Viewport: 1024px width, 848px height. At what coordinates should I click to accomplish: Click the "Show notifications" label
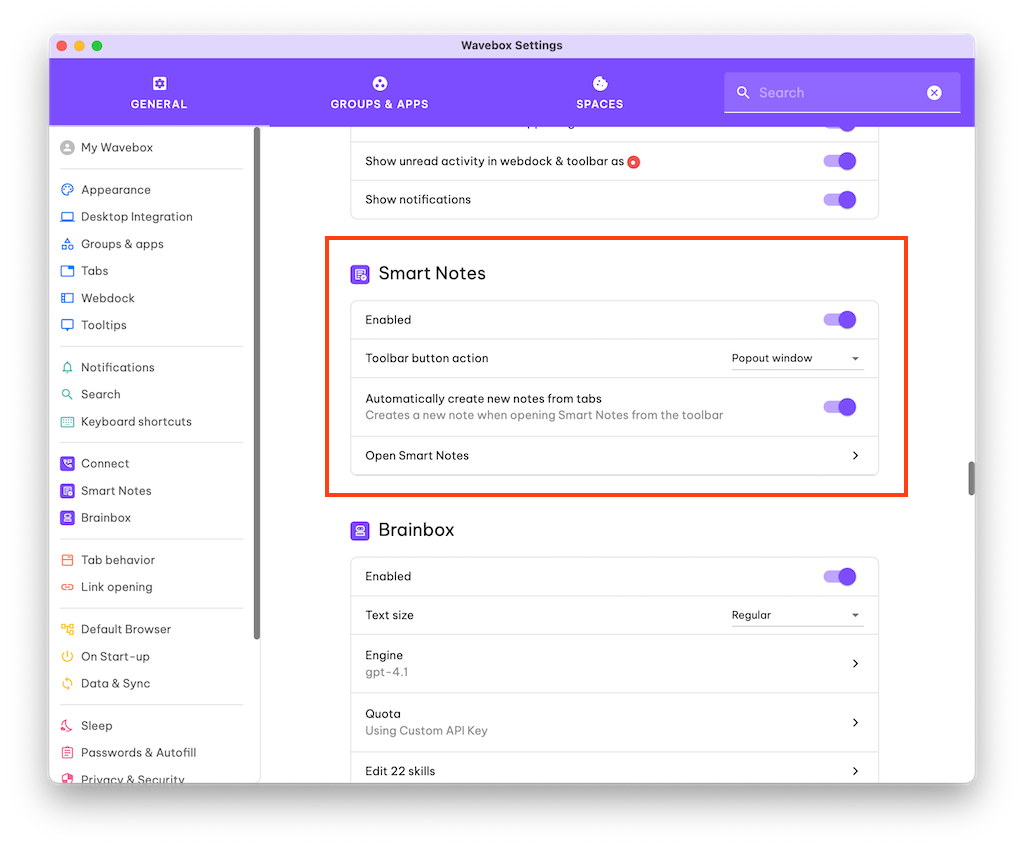coord(418,200)
